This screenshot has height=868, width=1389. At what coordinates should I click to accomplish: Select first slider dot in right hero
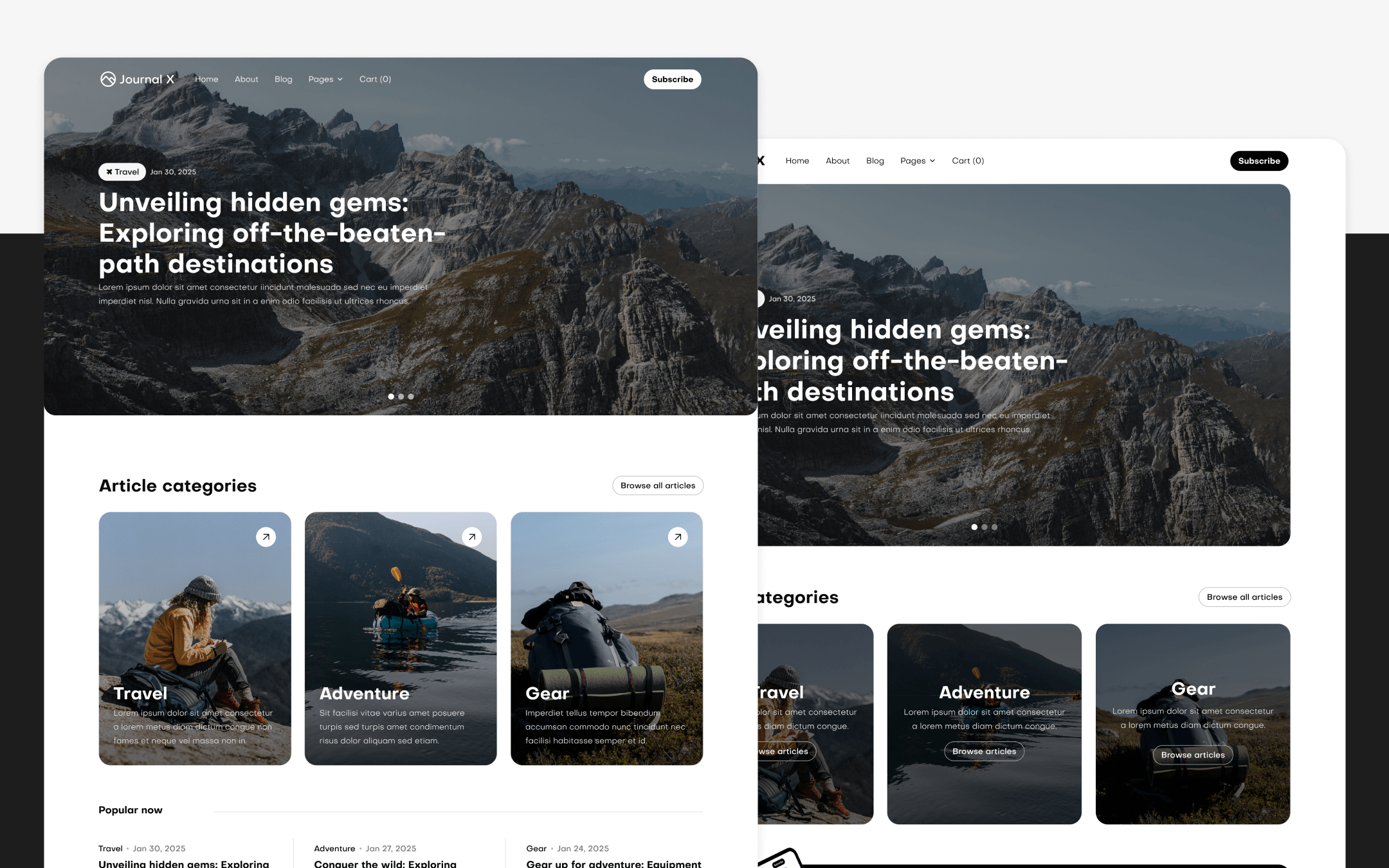(x=974, y=527)
